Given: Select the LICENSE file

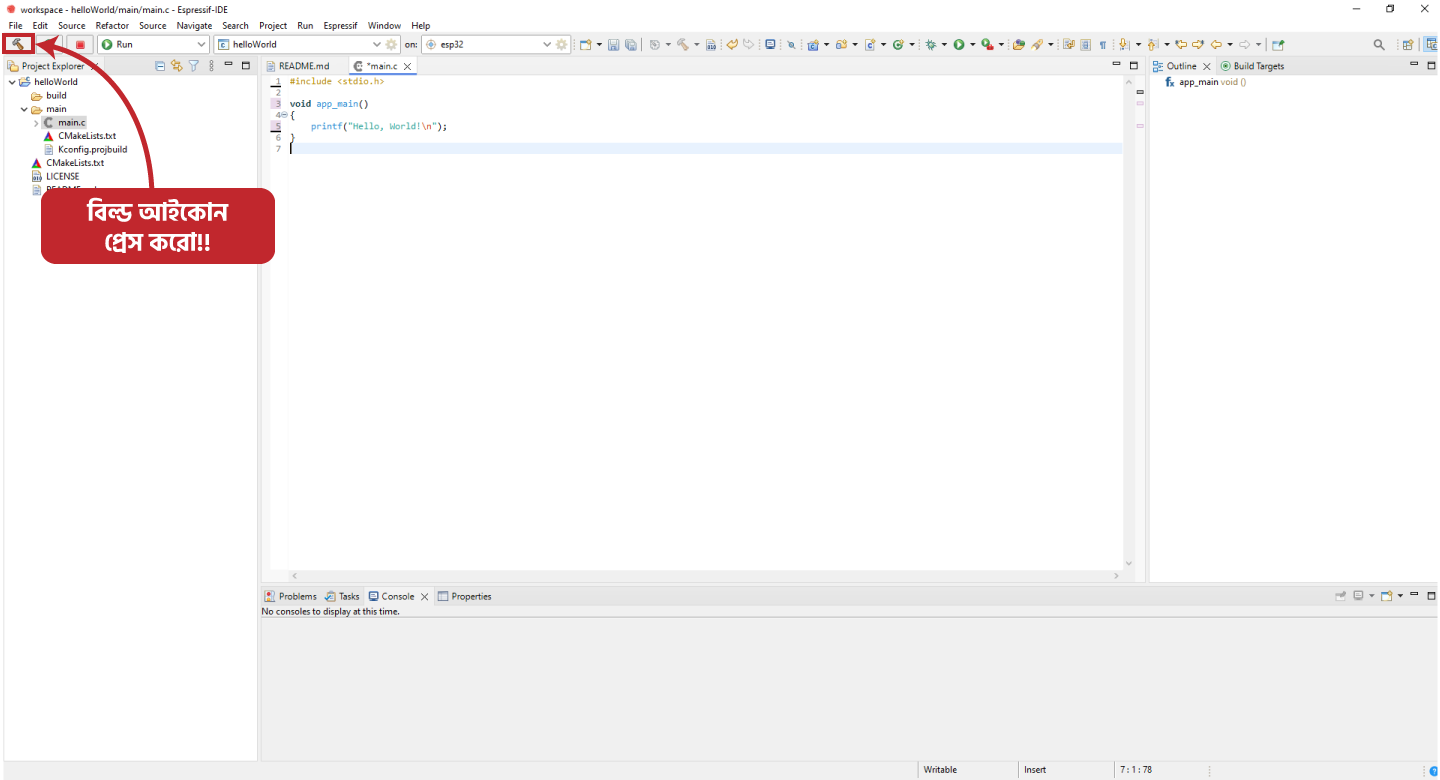Looking at the screenshot, I should click(x=62, y=176).
